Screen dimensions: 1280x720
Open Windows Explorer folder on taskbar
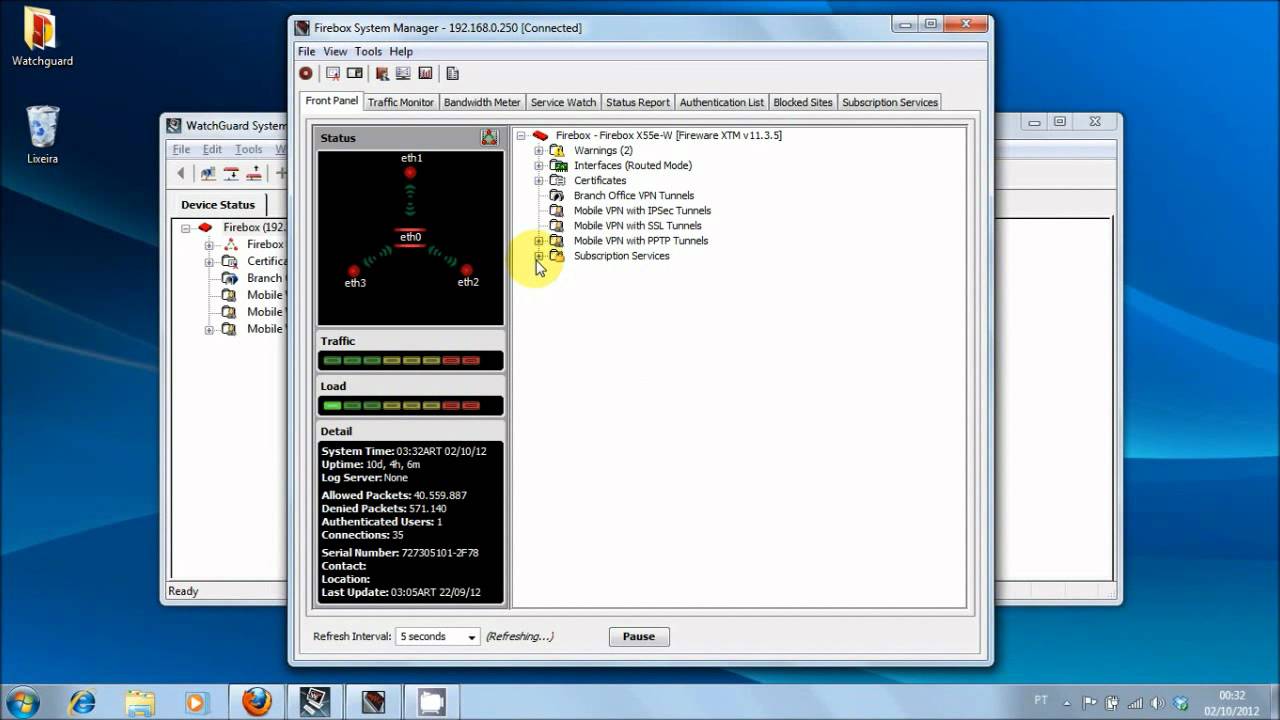140,701
